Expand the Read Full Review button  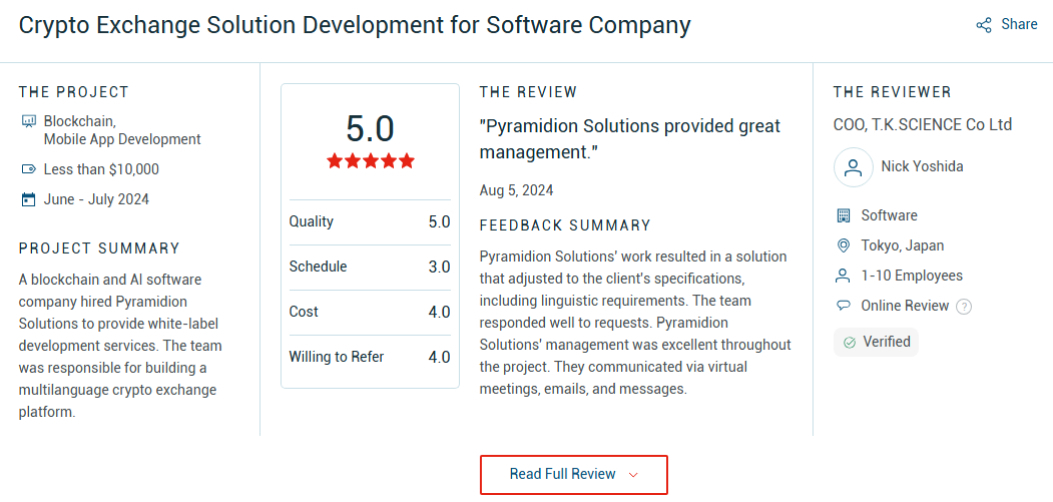pos(573,474)
